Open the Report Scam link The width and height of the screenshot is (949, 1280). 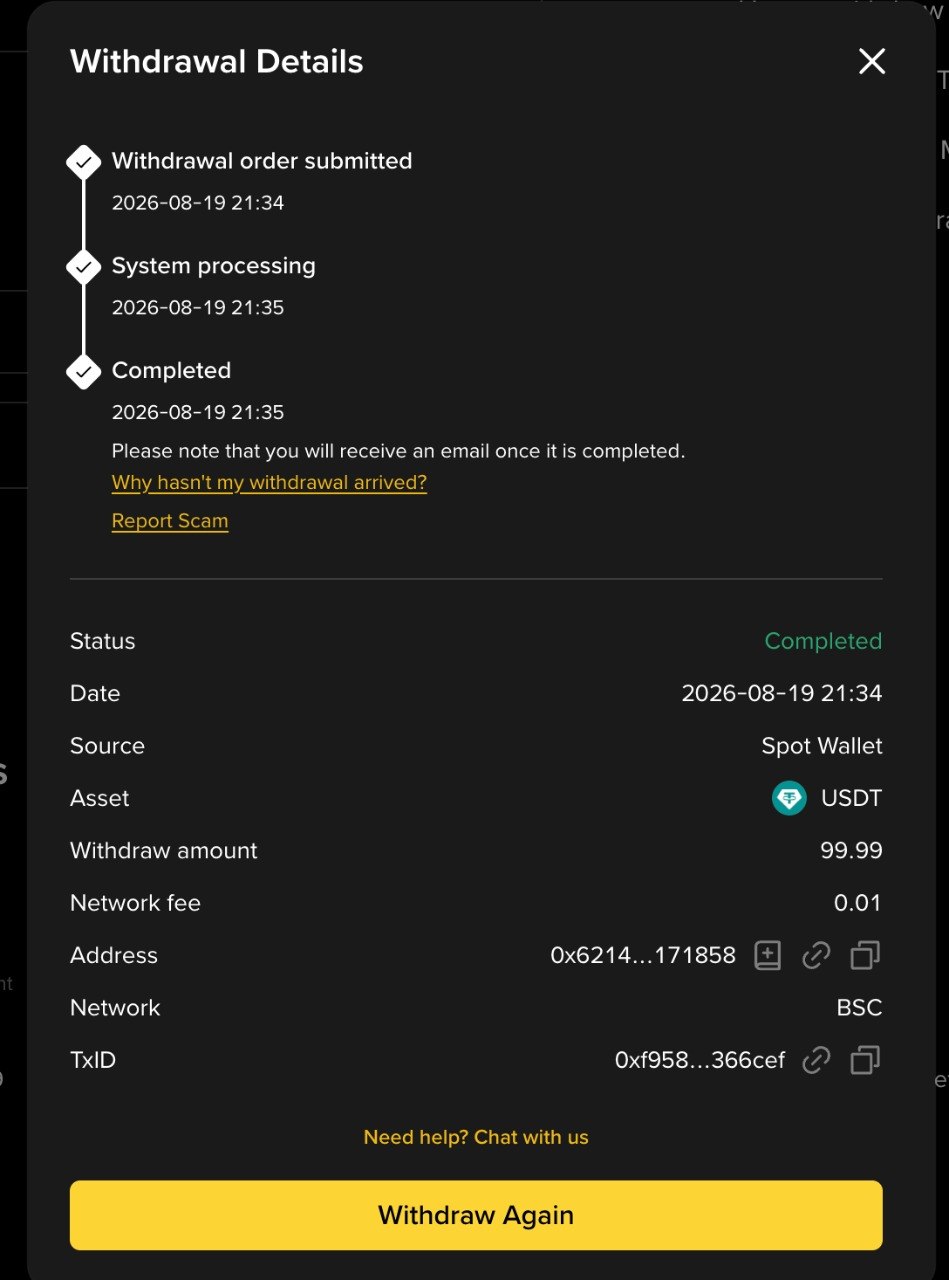click(170, 521)
